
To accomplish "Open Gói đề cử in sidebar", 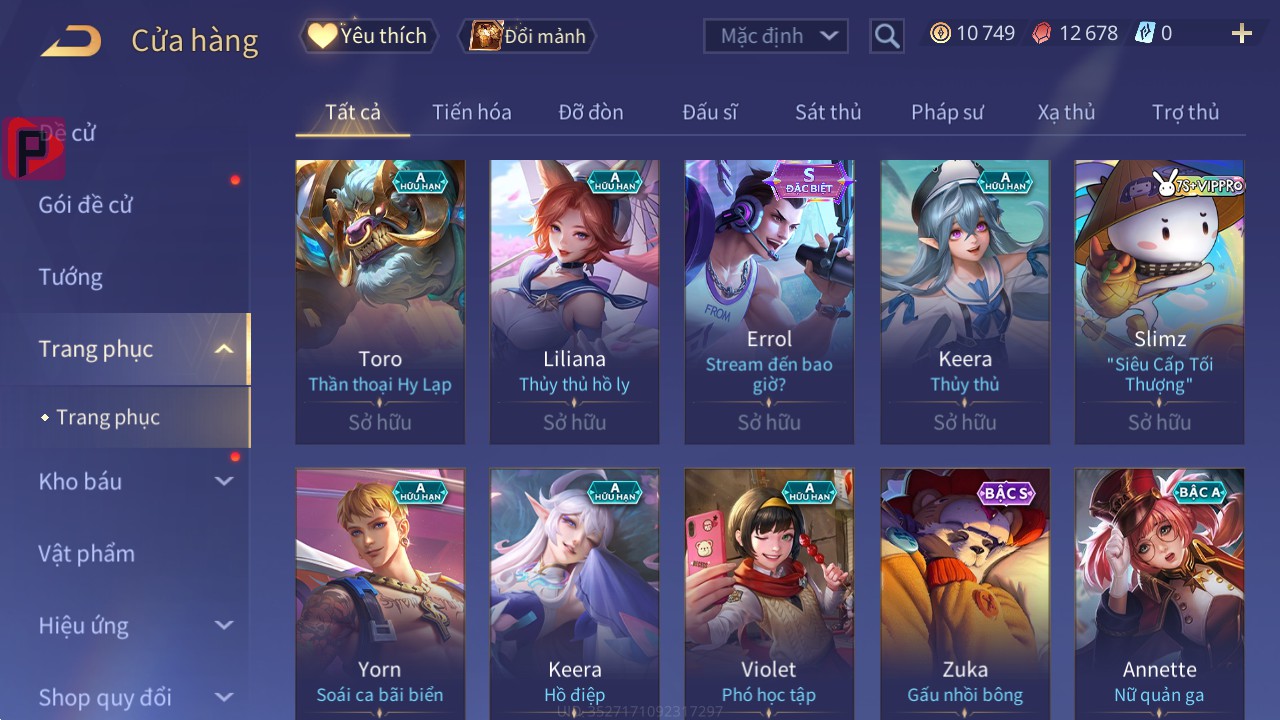I will tap(86, 205).
